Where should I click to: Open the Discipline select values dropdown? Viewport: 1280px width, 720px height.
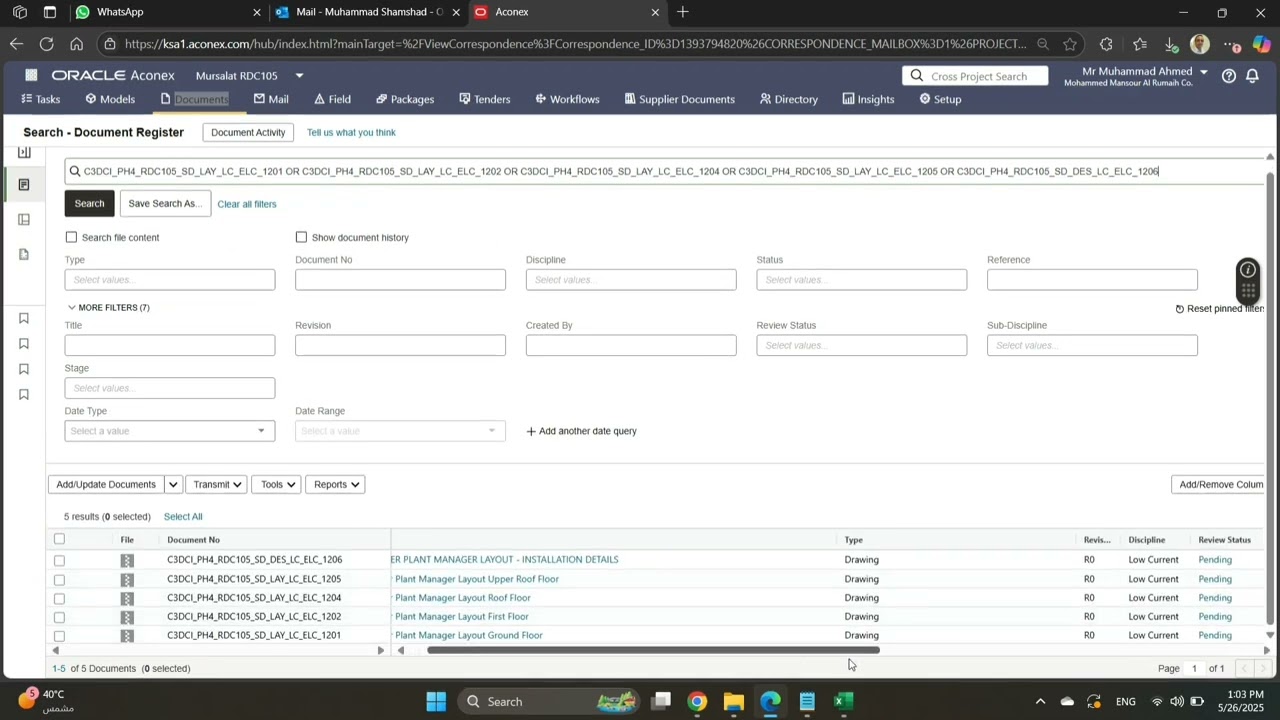point(631,280)
